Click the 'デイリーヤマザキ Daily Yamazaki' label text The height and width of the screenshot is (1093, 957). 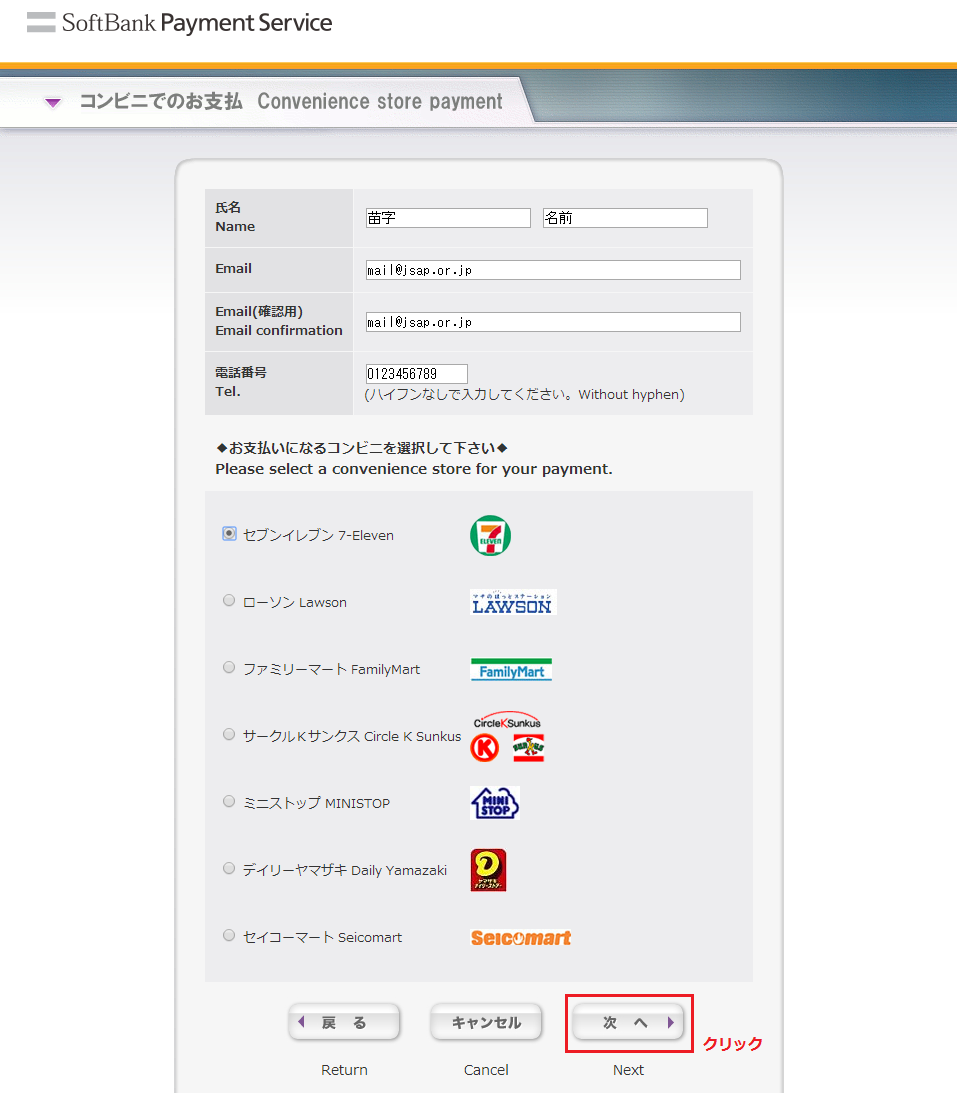pyautogui.click(x=345, y=870)
